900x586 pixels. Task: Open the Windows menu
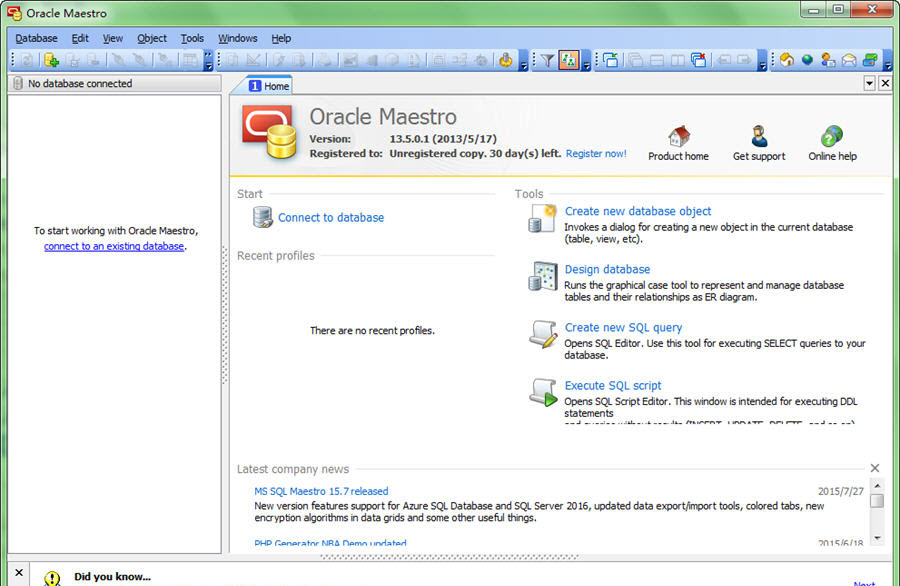pyautogui.click(x=237, y=38)
